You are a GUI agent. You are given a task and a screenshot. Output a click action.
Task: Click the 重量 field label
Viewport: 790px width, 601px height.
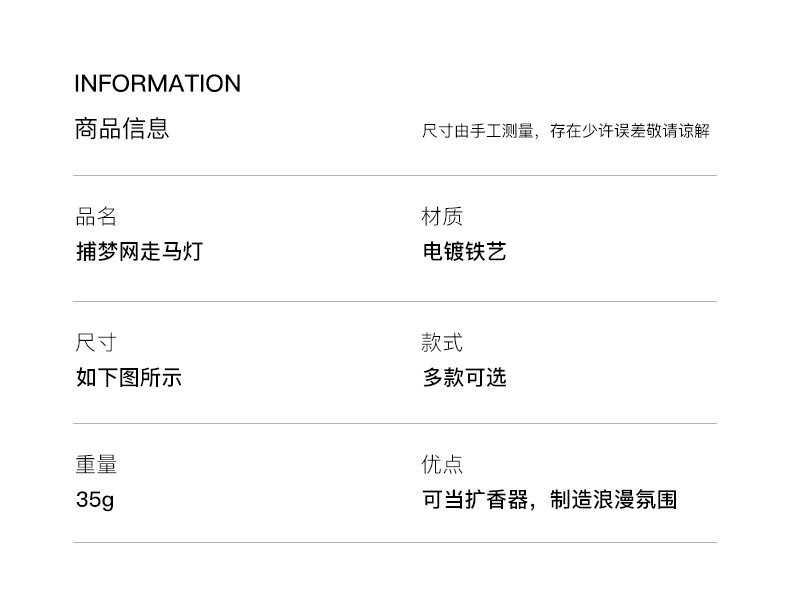coord(96,465)
